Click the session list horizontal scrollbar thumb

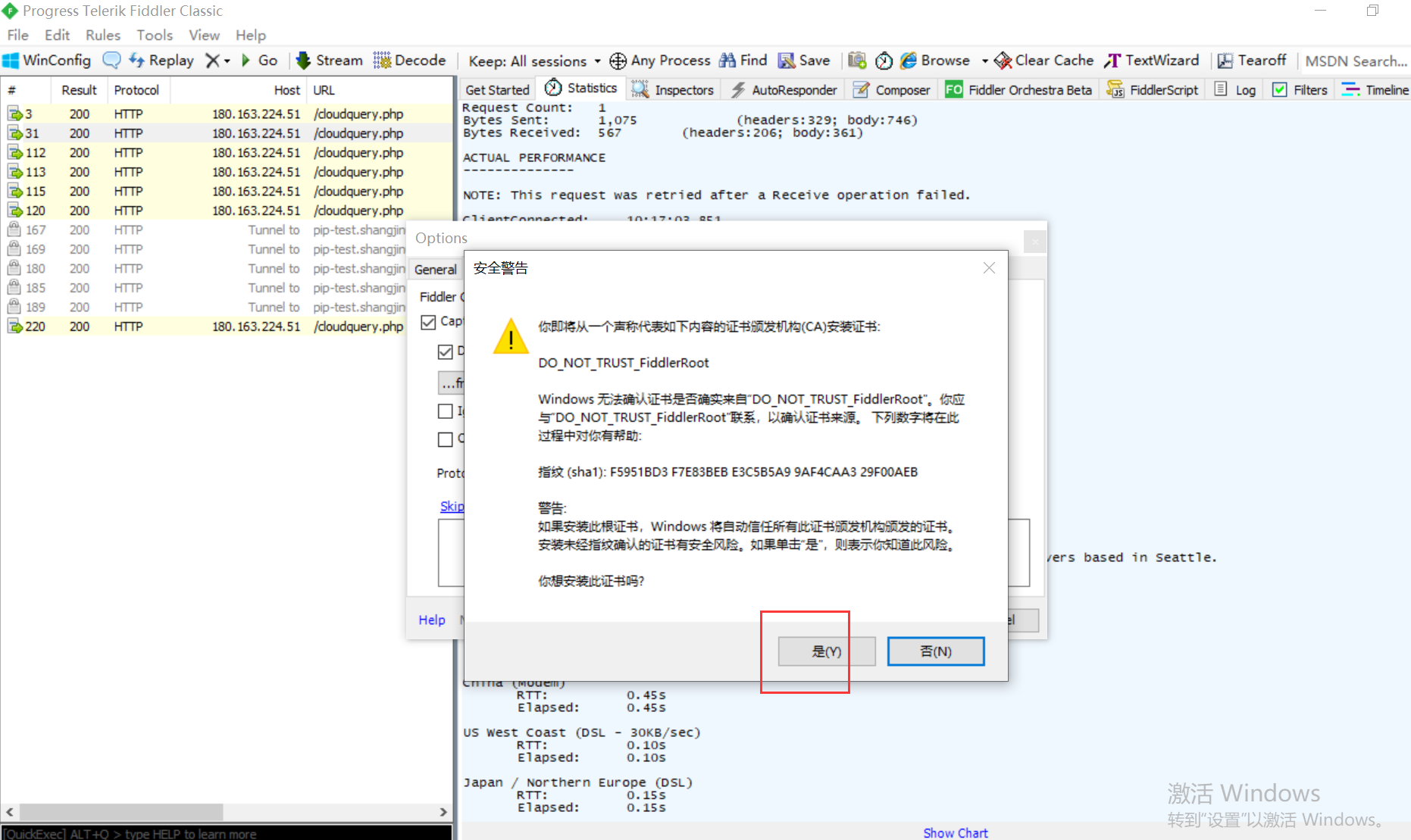tap(121, 812)
